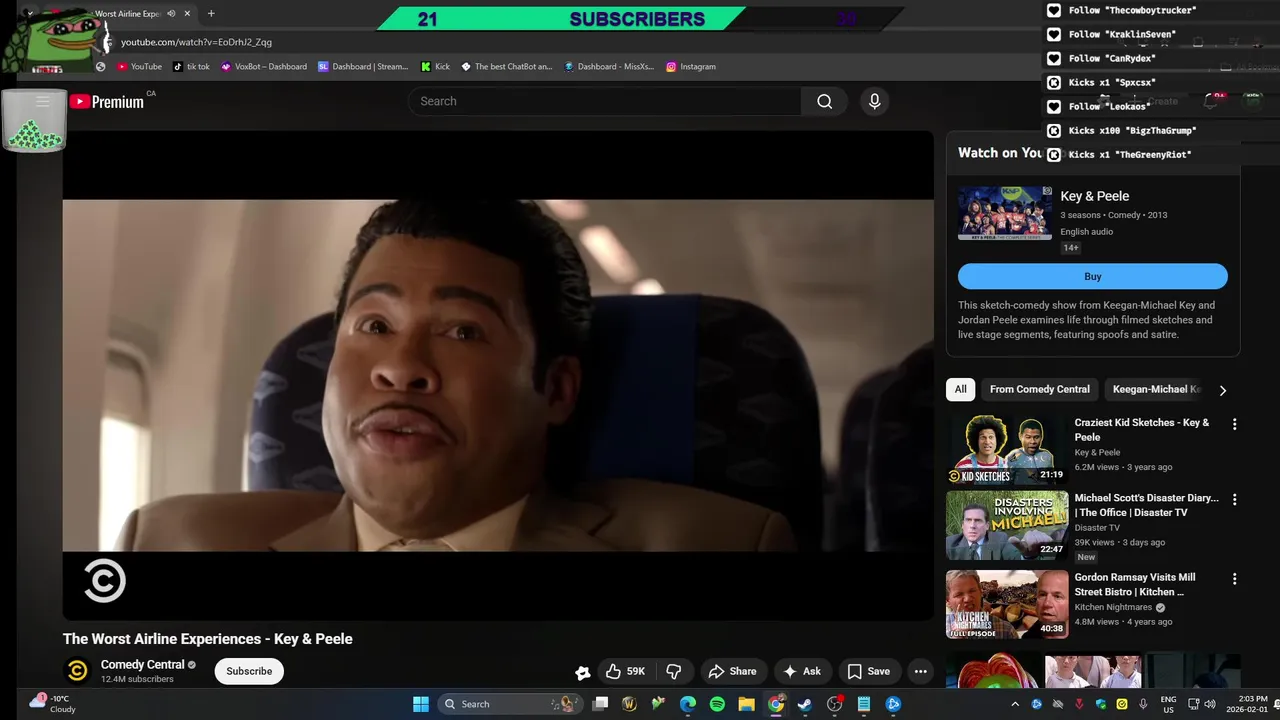Focus the YouTube search box
The width and height of the screenshot is (1280, 720).
[604, 101]
